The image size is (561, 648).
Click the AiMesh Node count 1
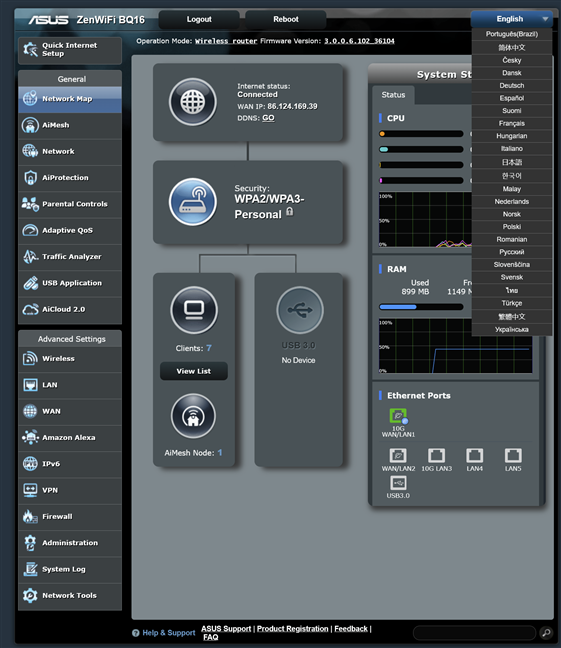click(x=220, y=453)
